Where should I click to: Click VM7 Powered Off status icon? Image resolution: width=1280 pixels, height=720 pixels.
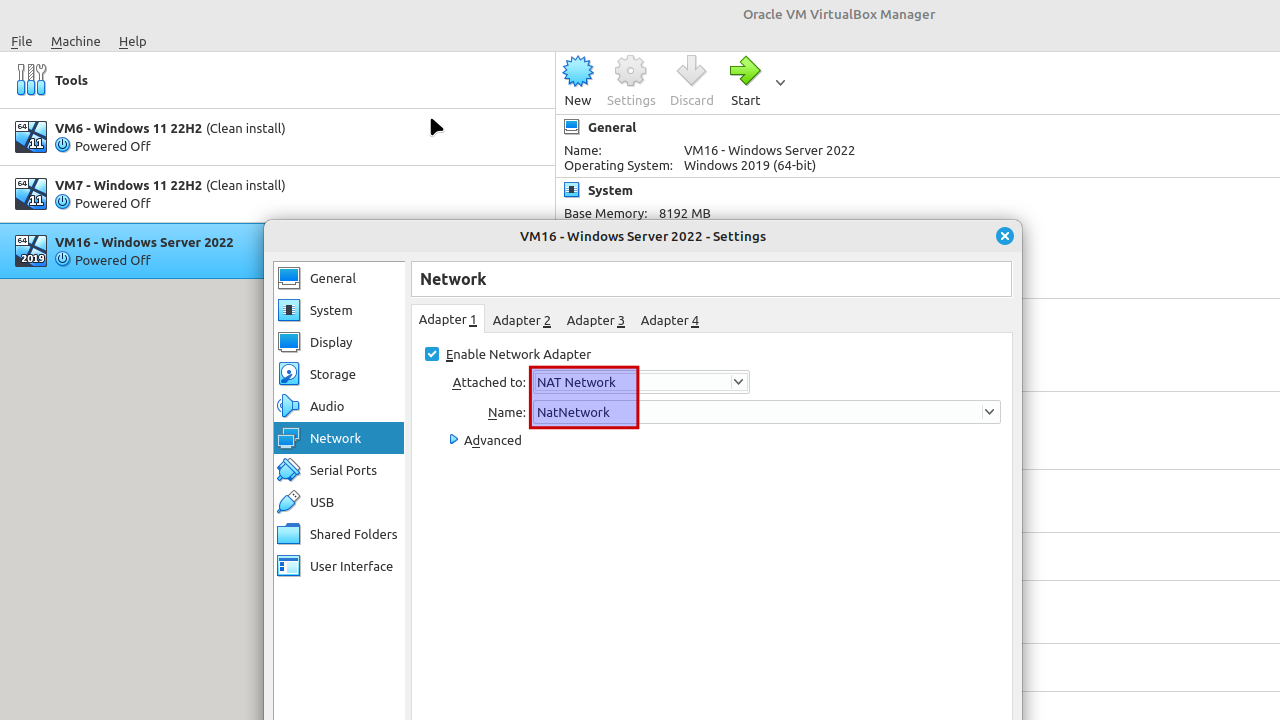pos(63,203)
